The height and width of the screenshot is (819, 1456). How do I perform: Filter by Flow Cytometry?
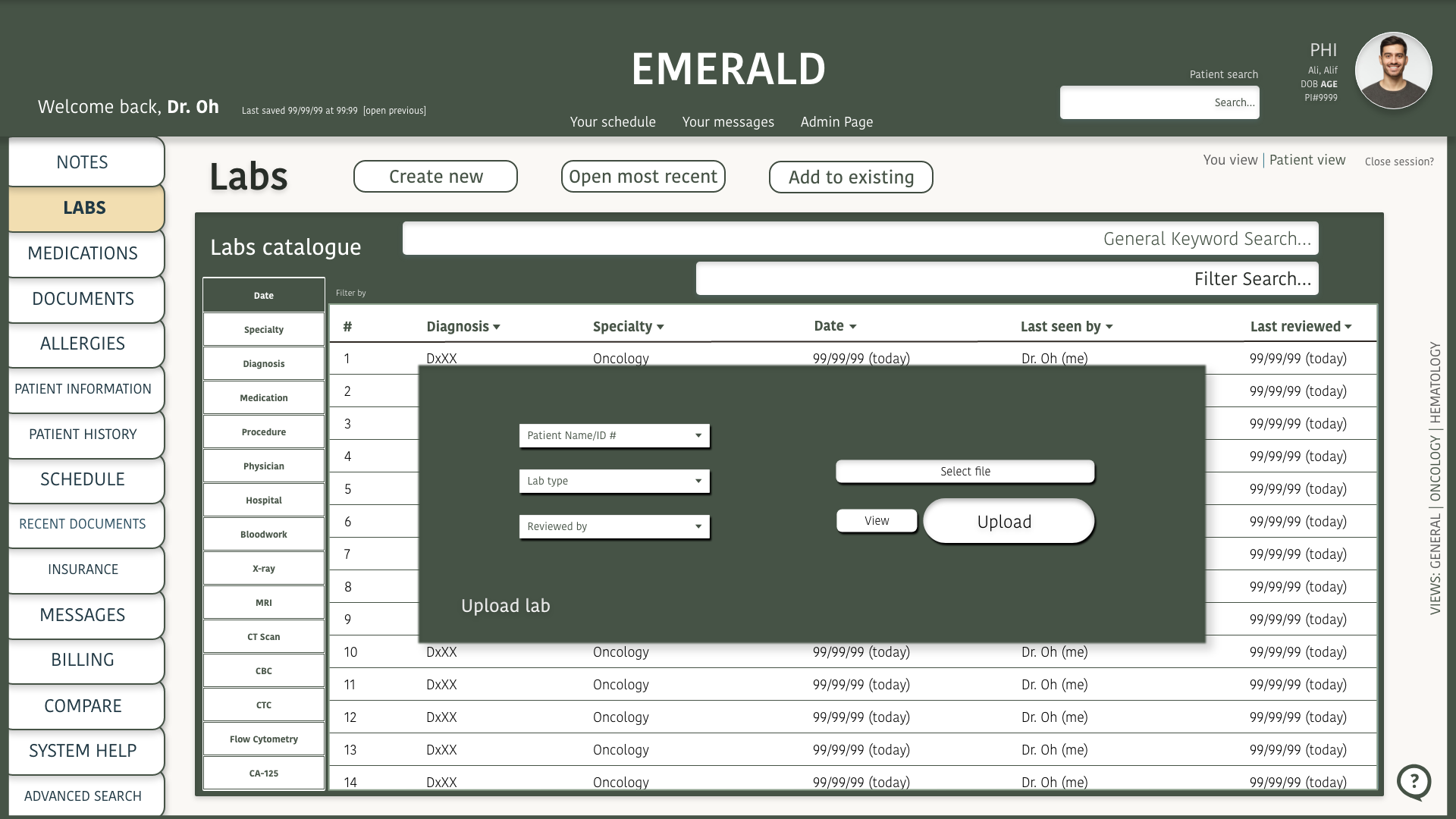point(264,739)
